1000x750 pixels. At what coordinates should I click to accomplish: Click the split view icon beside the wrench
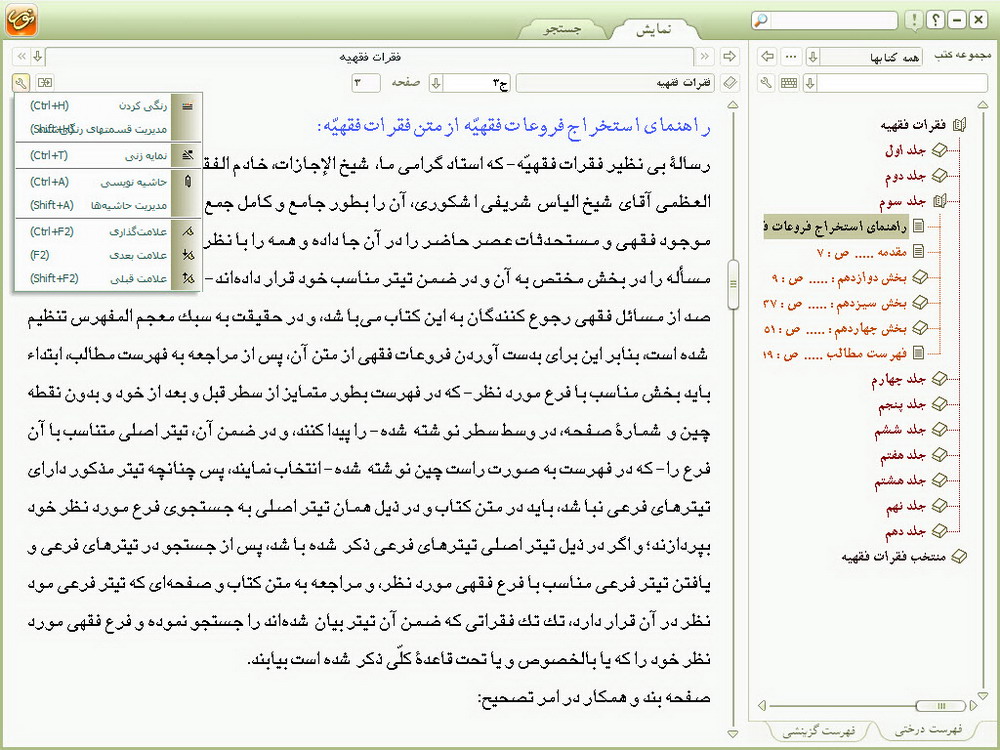click(x=45, y=82)
